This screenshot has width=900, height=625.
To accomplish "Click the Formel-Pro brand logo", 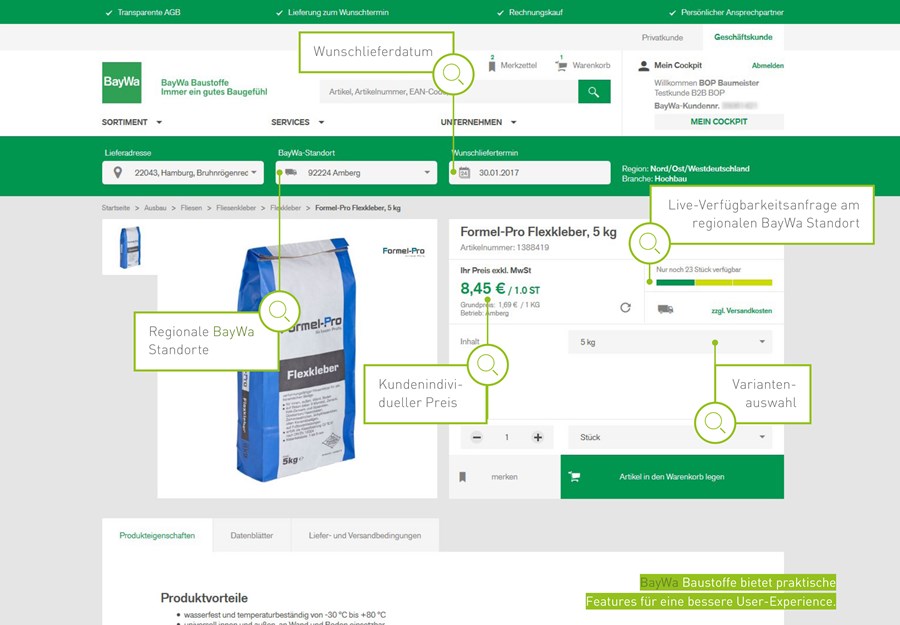I will (404, 251).
